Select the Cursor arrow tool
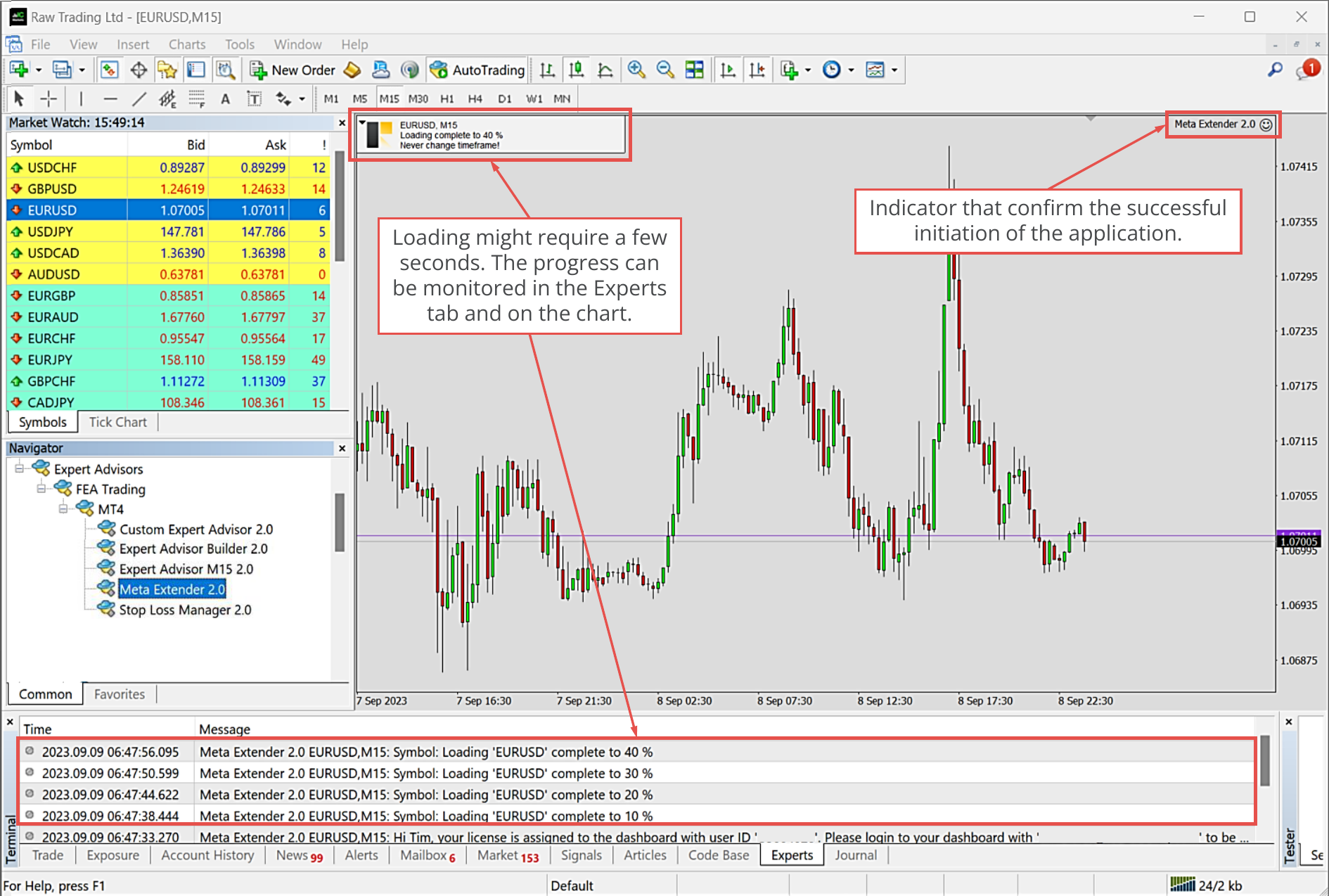The image size is (1329, 896). pos(19,98)
